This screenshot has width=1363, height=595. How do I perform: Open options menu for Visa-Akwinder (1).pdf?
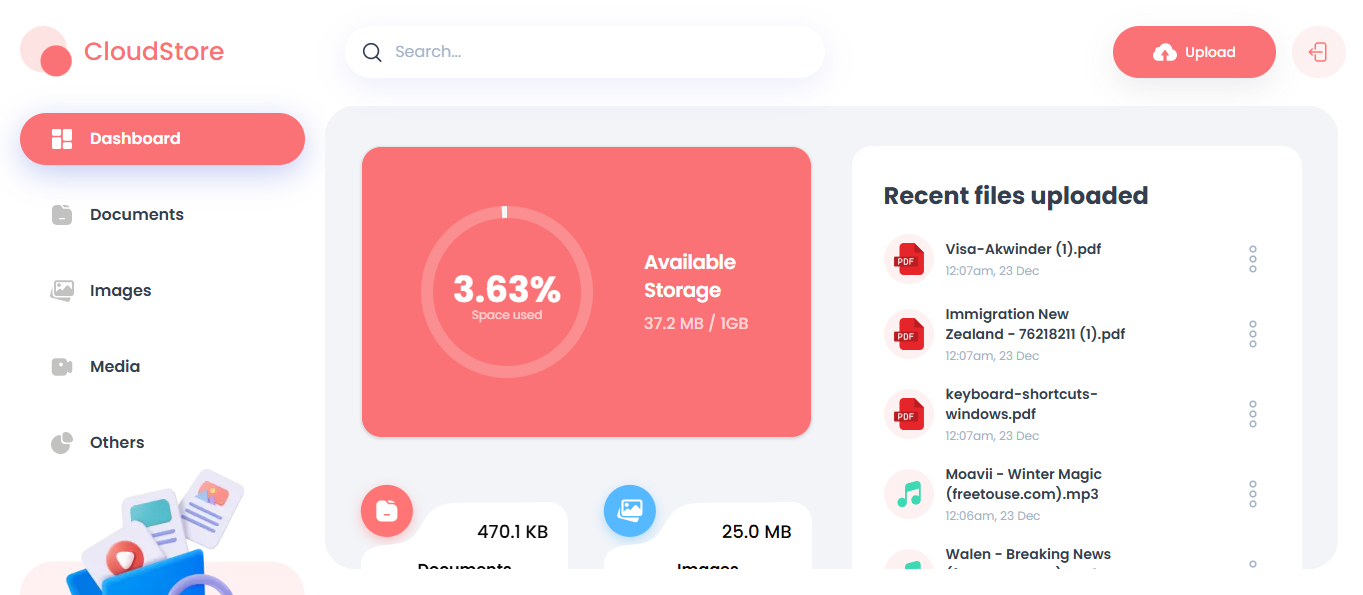click(x=1252, y=259)
